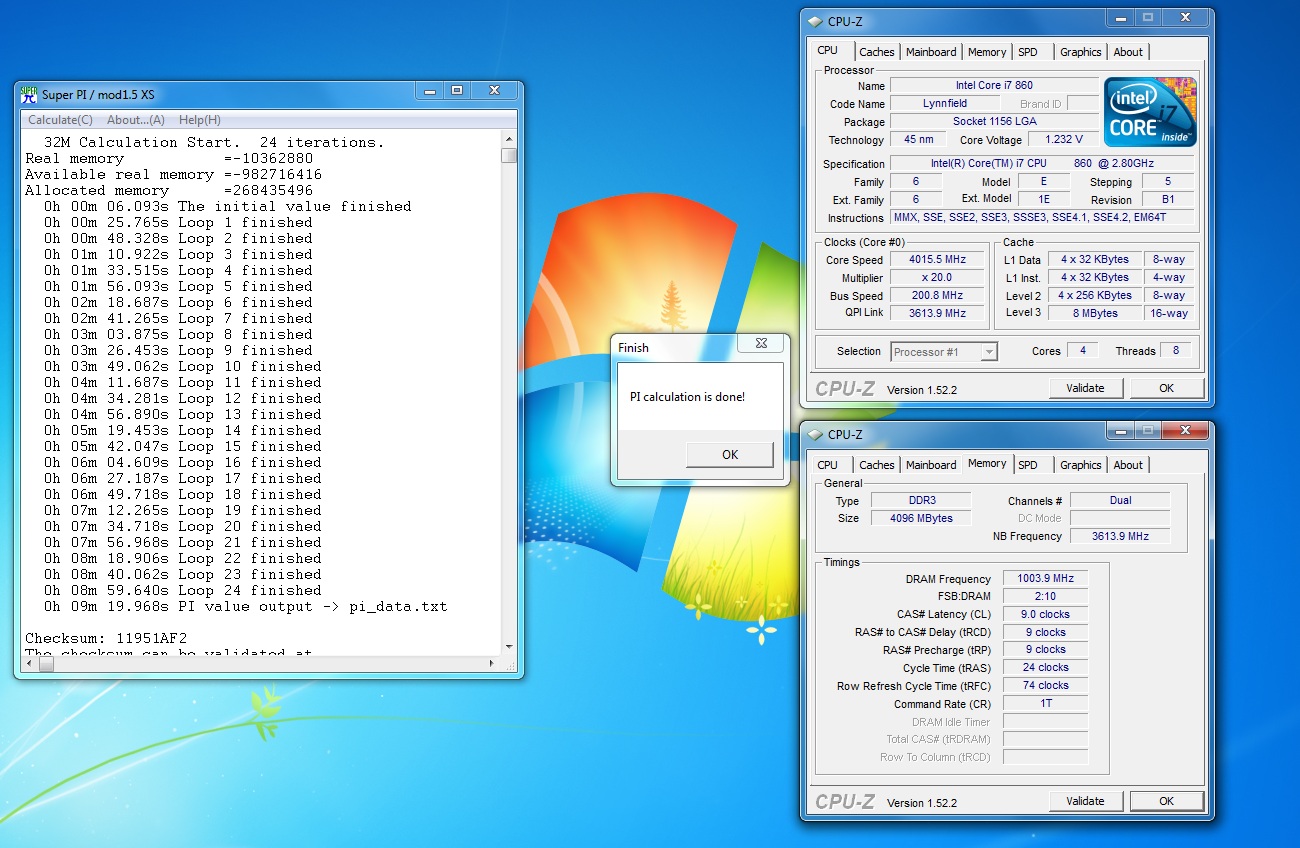Click Validate in upper CPU-Z window
Image resolution: width=1300 pixels, height=848 pixels.
pos(1085,388)
